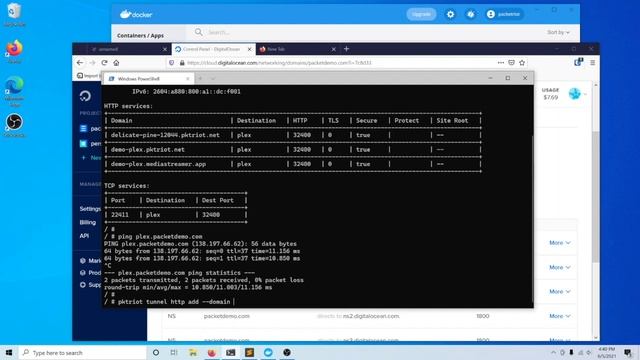Close the Windows PowerShell tab

pyautogui.click(x=188, y=79)
